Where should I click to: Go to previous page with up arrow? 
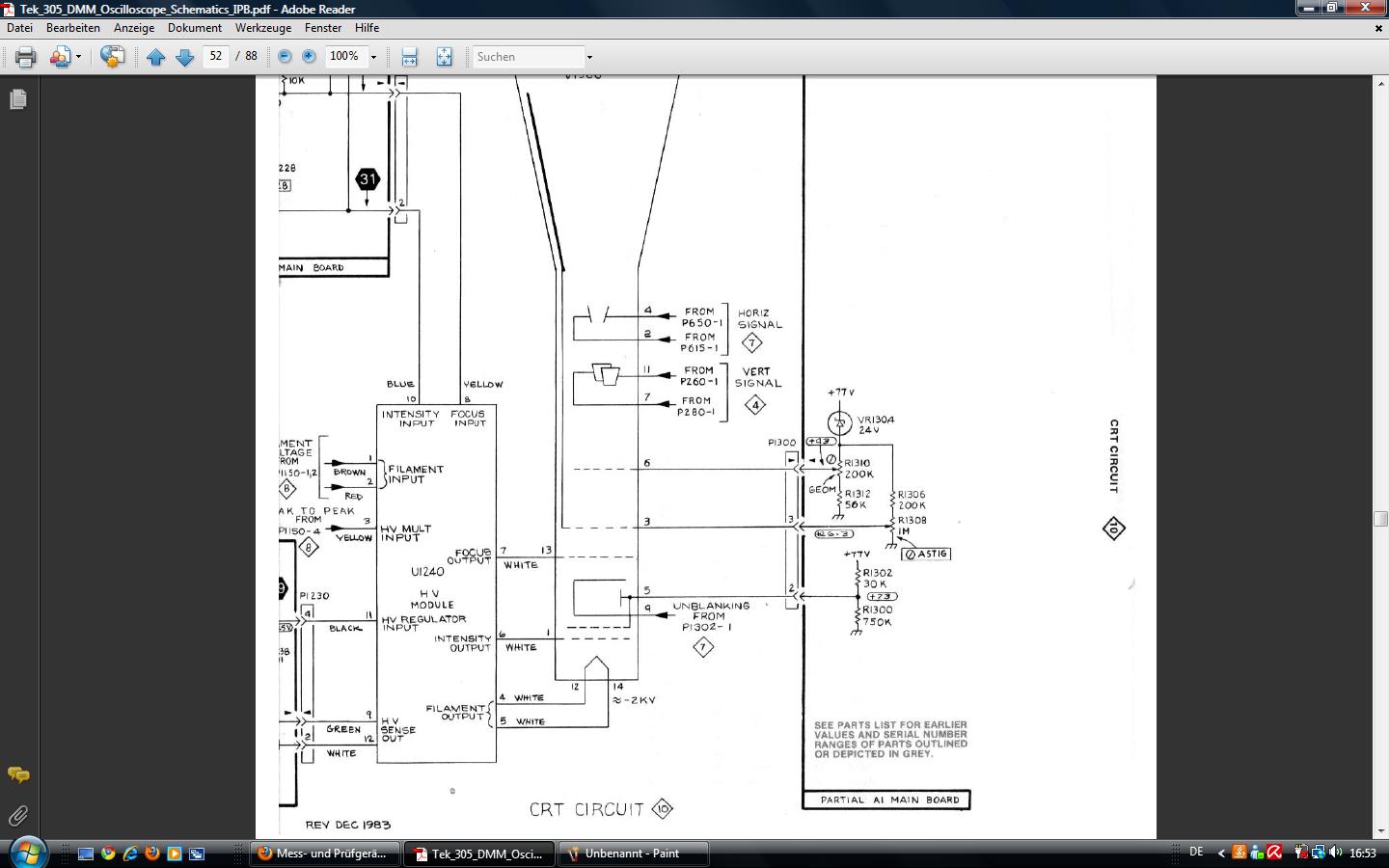point(156,57)
